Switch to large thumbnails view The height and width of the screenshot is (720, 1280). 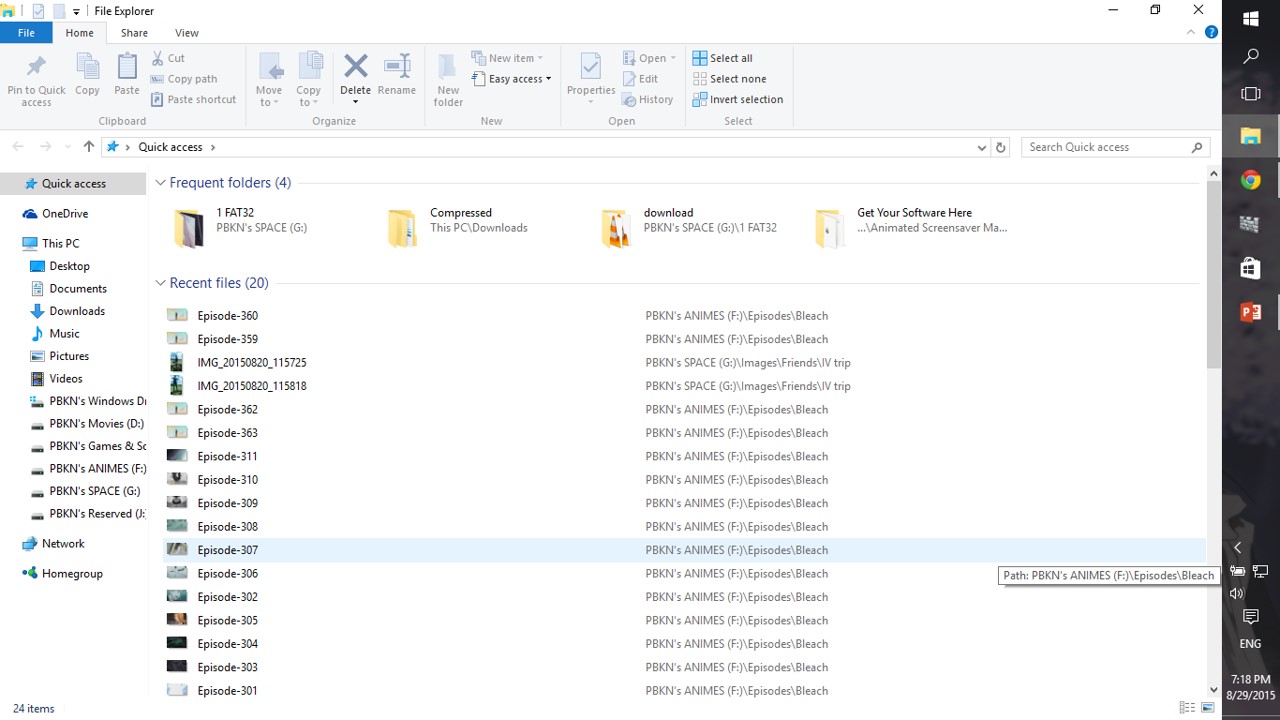click(1207, 708)
